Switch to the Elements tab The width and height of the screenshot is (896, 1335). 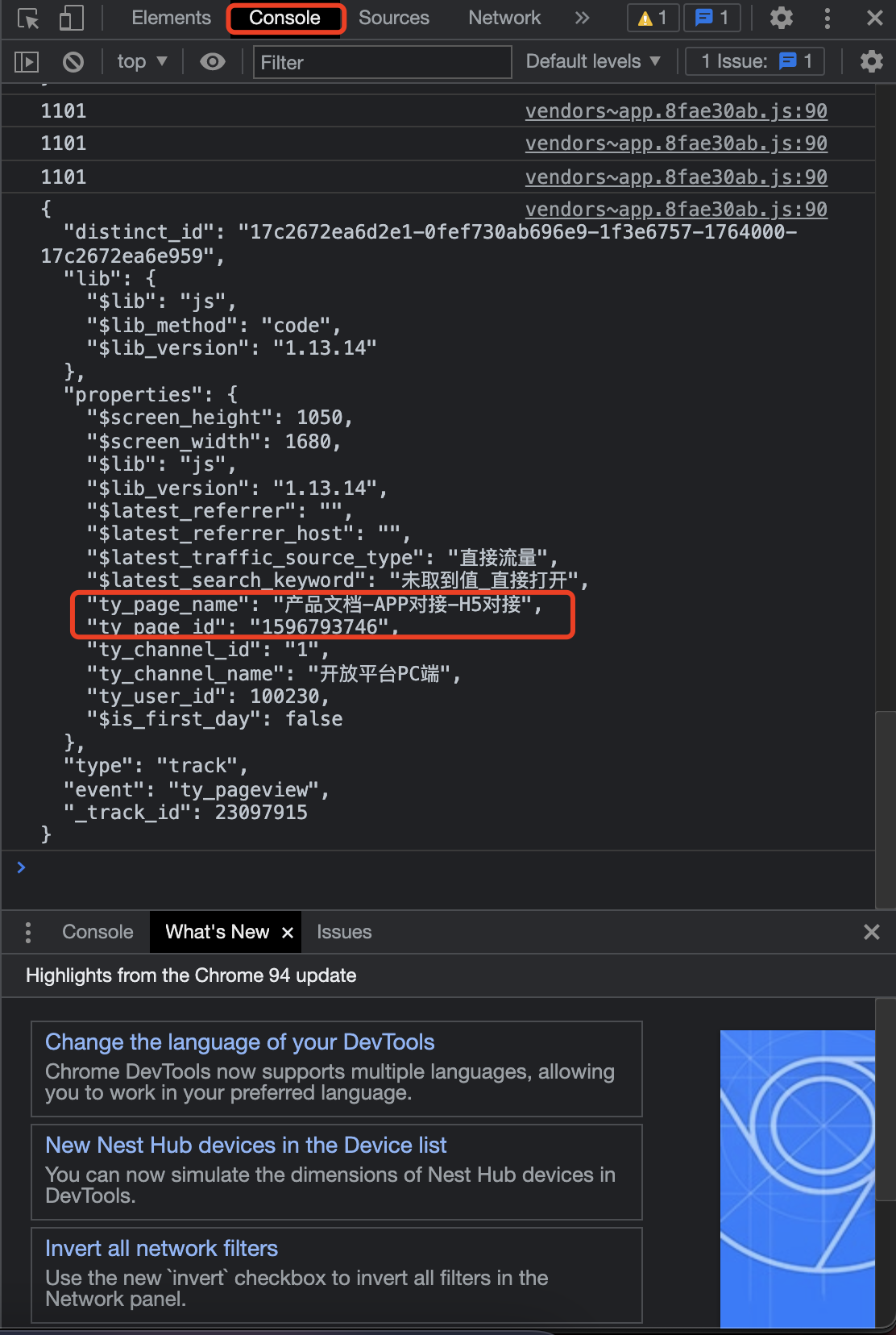(171, 18)
